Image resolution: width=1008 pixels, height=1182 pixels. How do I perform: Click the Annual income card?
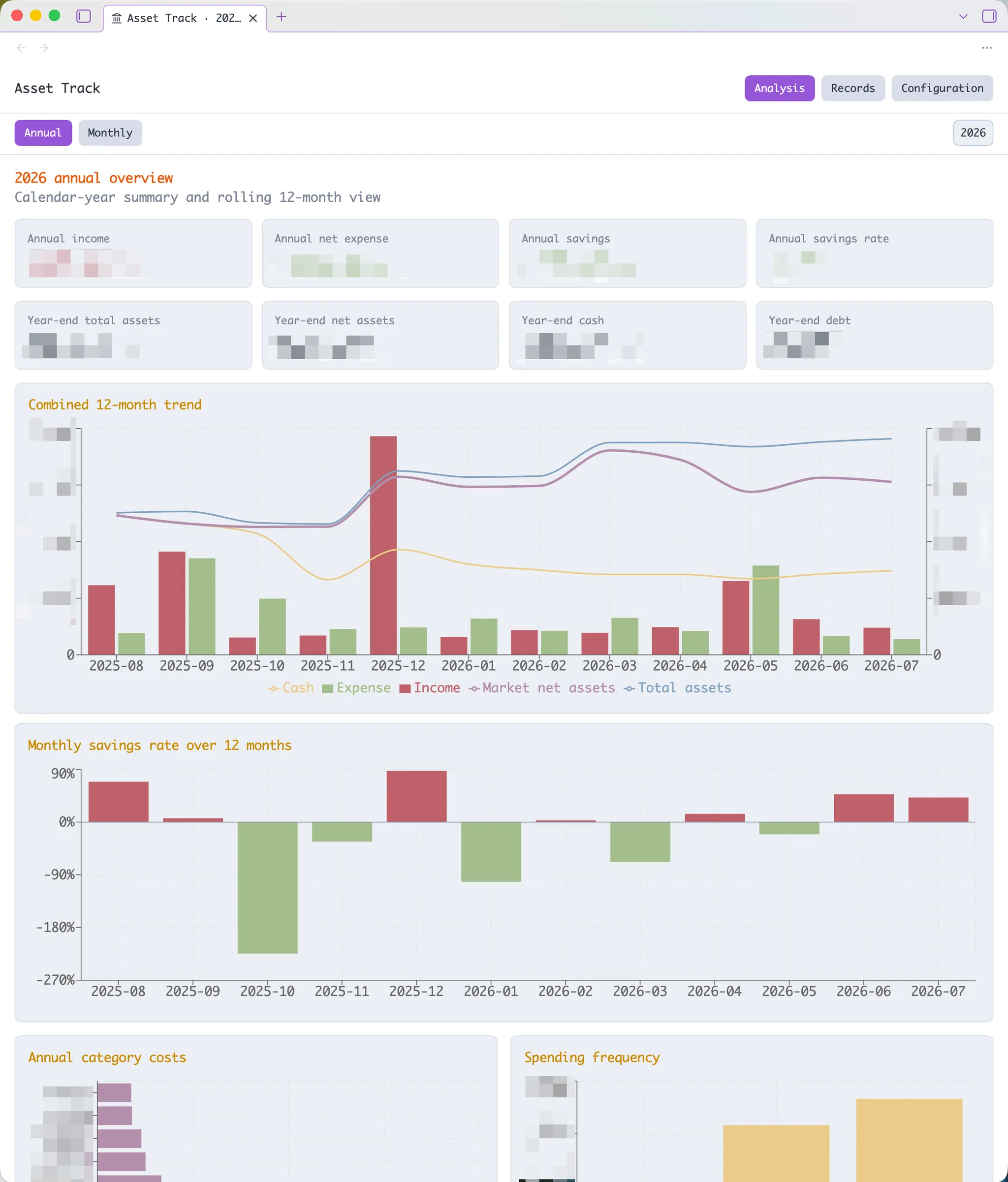click(133, 253)
